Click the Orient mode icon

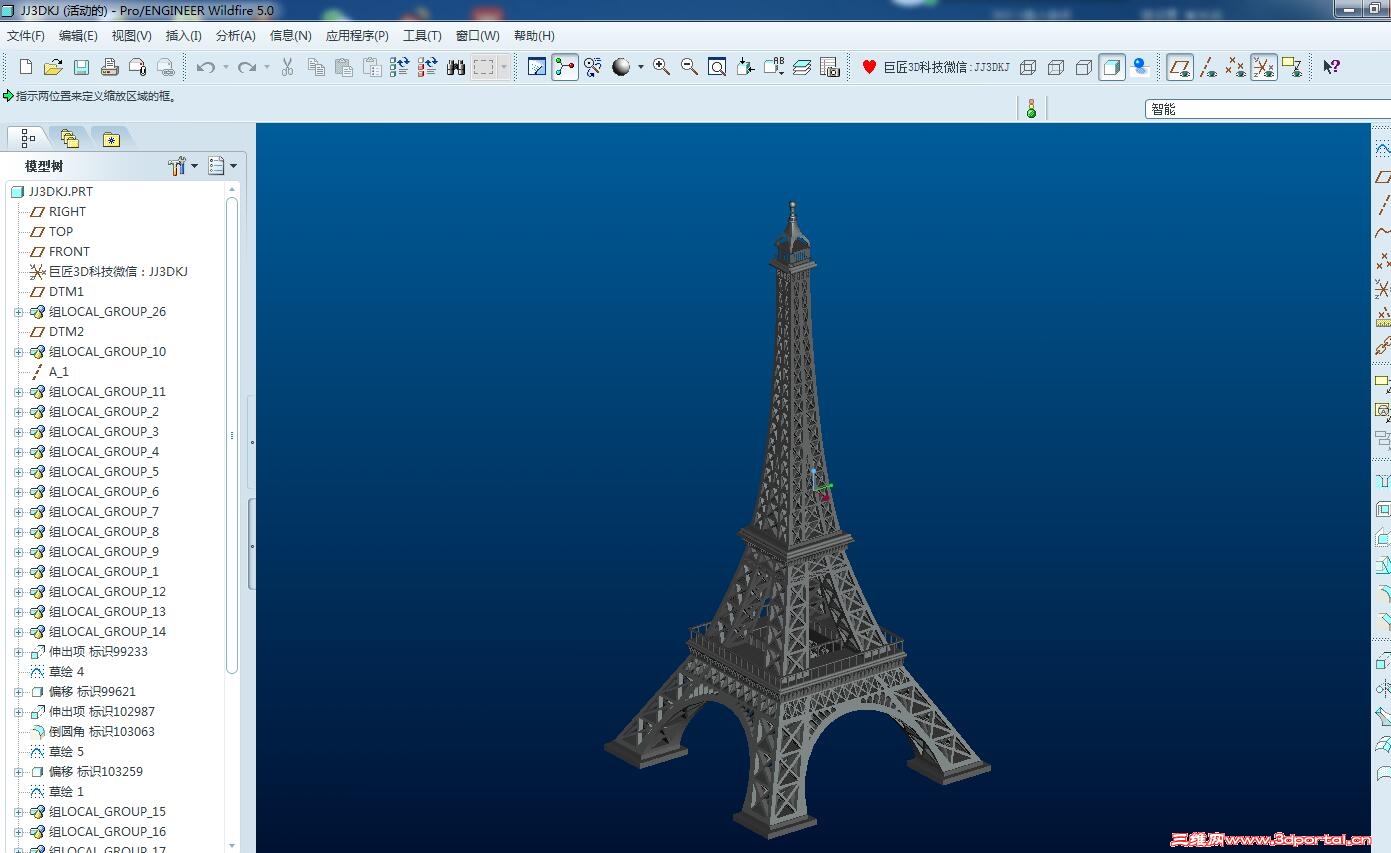point(593,67)
